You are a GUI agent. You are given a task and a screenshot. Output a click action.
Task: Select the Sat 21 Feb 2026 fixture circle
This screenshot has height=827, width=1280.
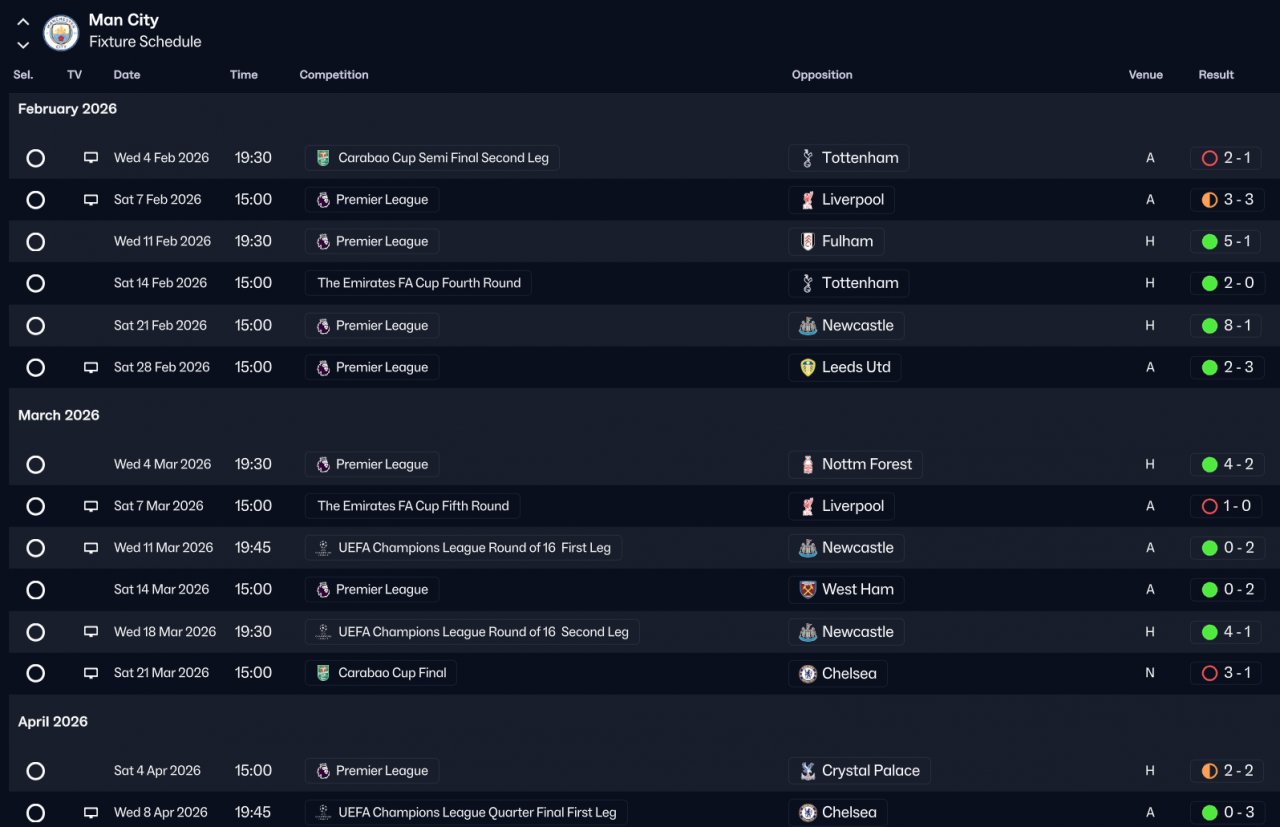click(x=36, y=326)
